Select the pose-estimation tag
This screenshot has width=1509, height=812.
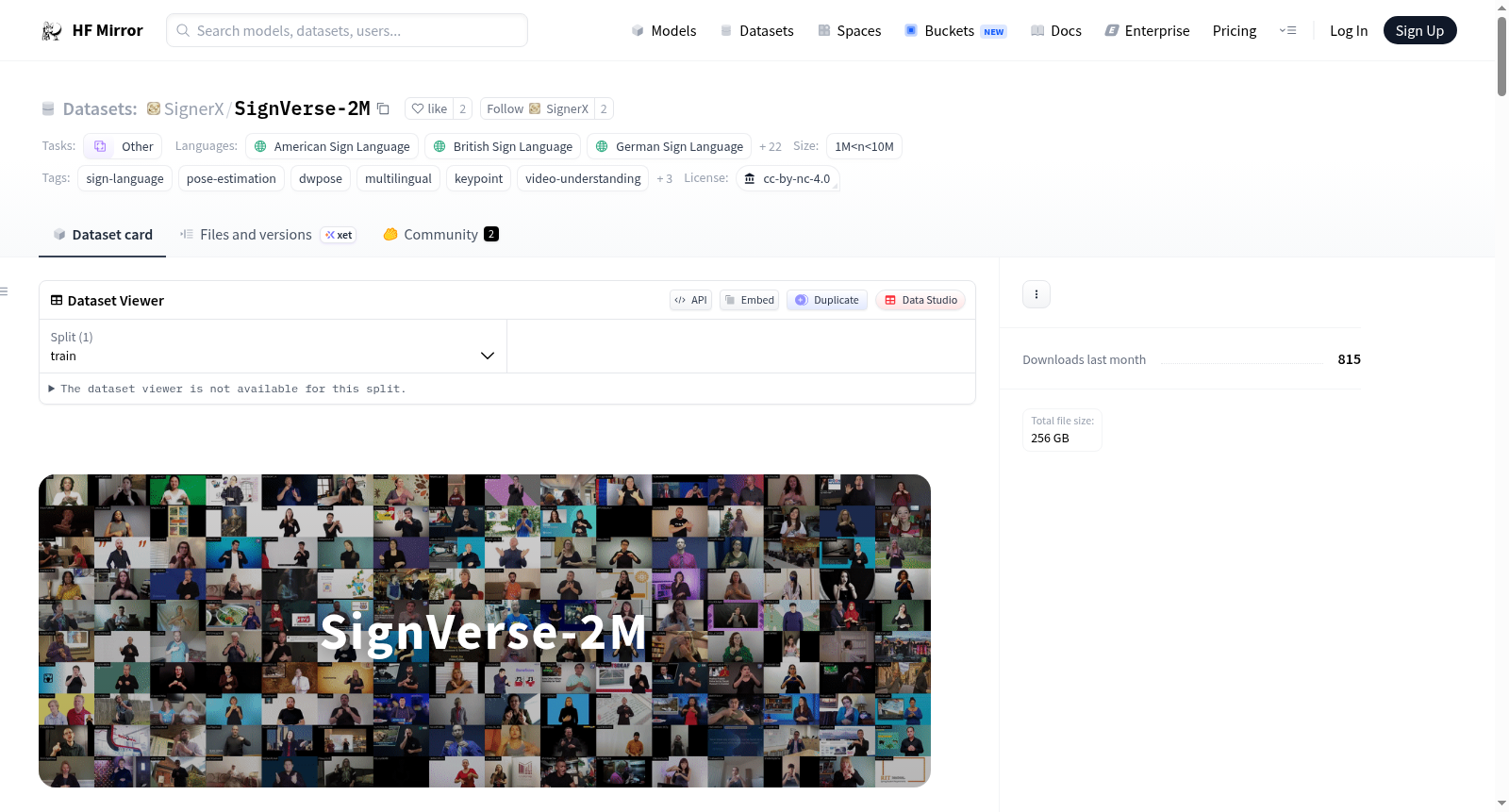[x=231, y=178]
